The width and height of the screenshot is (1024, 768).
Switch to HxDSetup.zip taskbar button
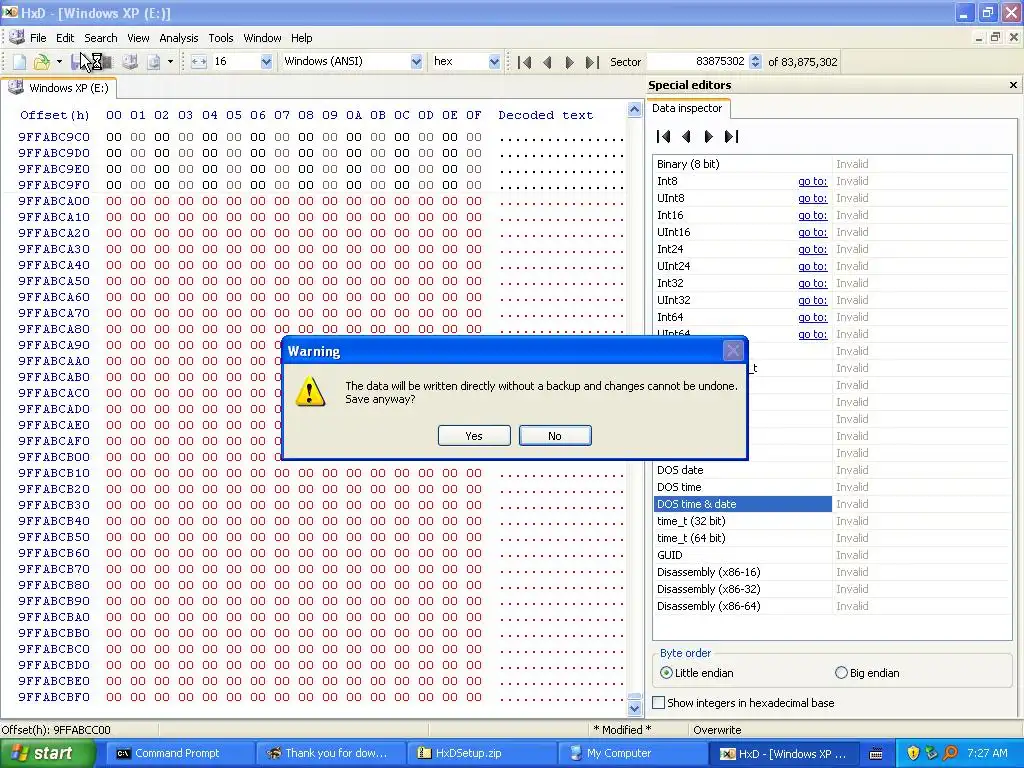(481, 754)
